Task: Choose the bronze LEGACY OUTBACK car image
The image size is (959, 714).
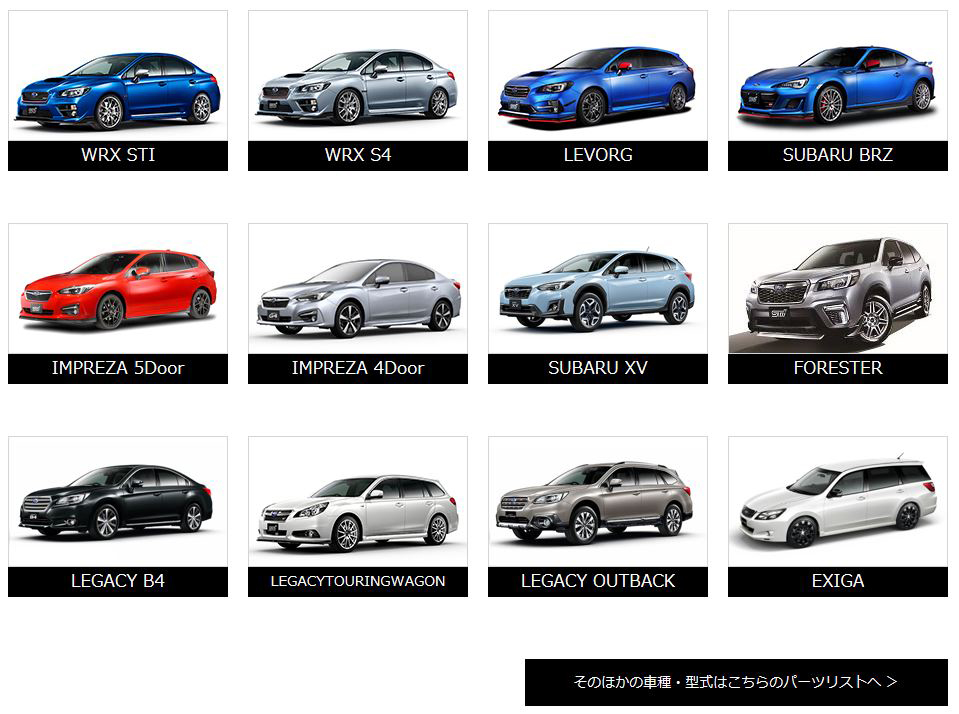Action: coord(598,502)
